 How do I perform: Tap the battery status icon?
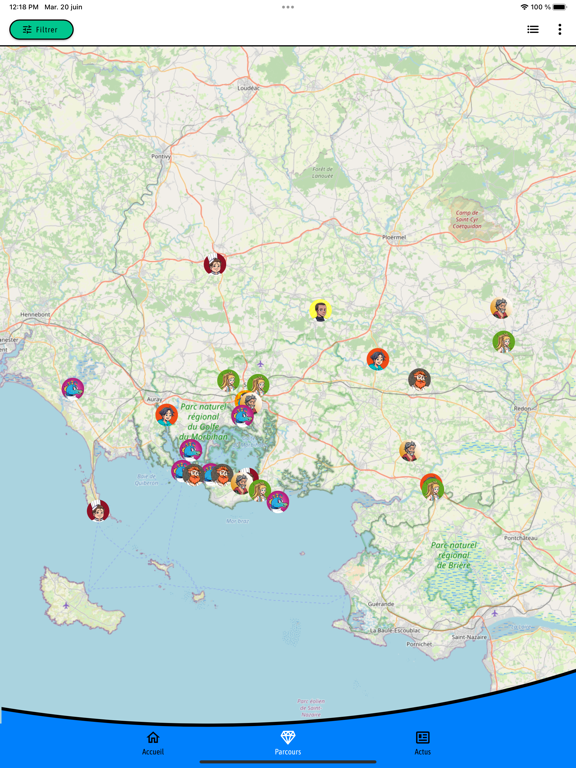click(x=559, y=7)
